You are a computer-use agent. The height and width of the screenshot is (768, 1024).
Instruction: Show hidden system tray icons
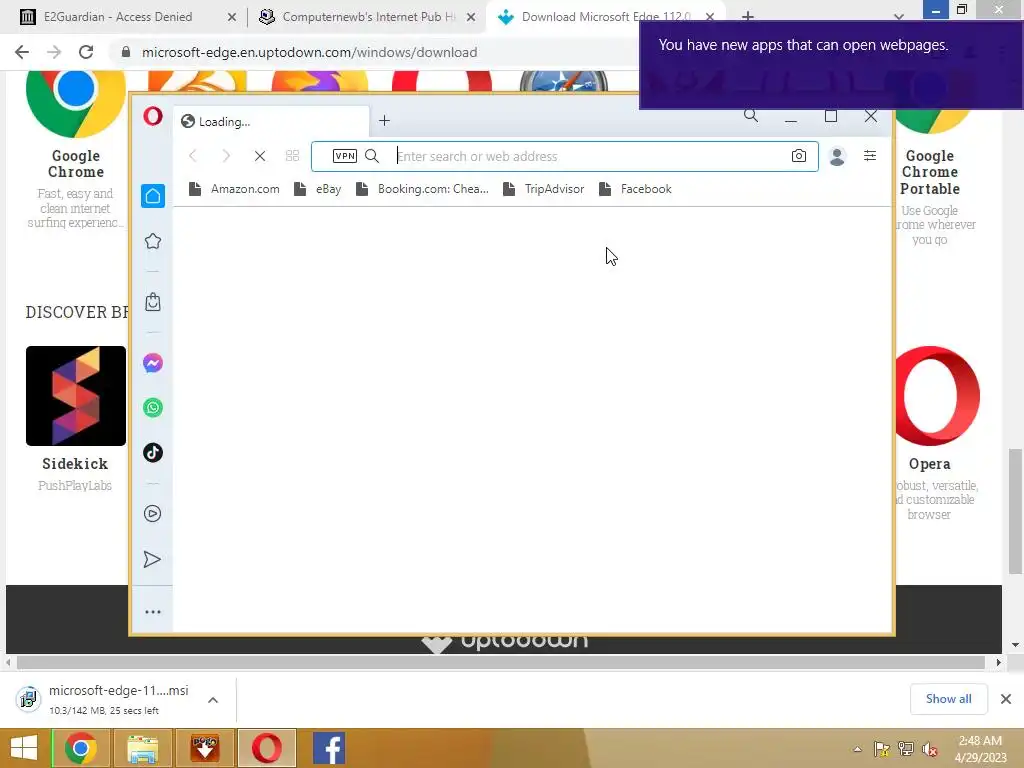(x=857, y=749)
